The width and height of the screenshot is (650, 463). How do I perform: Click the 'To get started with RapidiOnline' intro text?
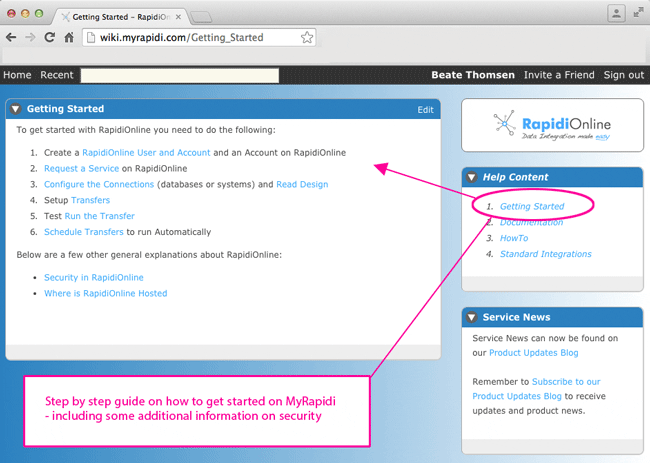coord(146,130)
